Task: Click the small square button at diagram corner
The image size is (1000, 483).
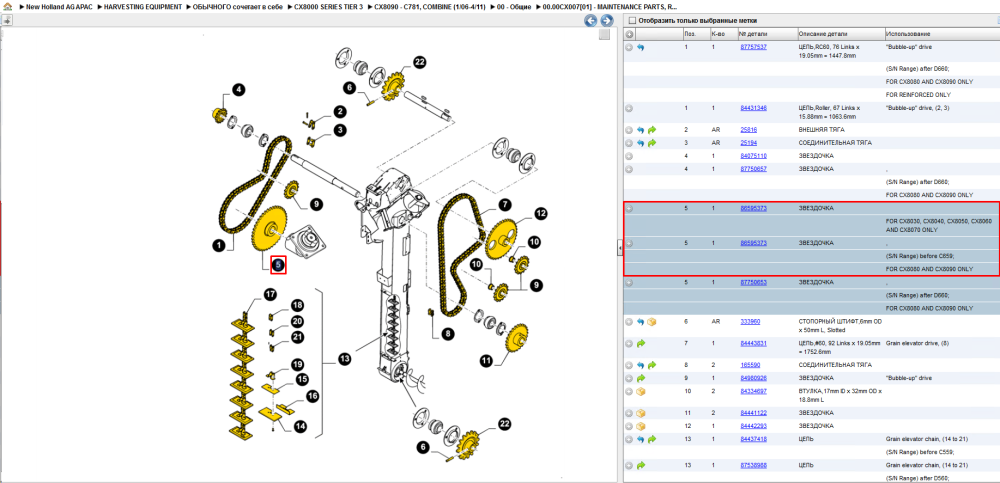Action: (605, 35)
